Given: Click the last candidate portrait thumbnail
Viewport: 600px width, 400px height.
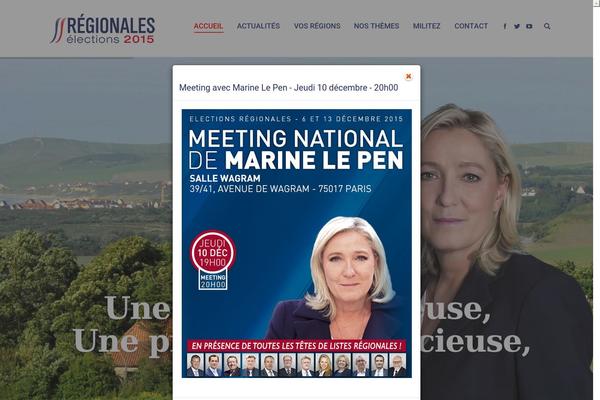Looking at the screenshot, I should click(398, 365).
